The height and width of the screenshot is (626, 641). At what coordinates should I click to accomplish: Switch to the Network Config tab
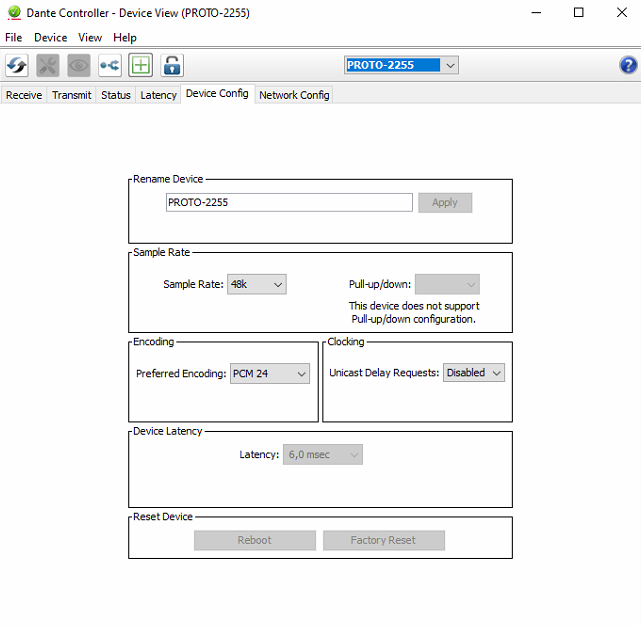(294, 95)
